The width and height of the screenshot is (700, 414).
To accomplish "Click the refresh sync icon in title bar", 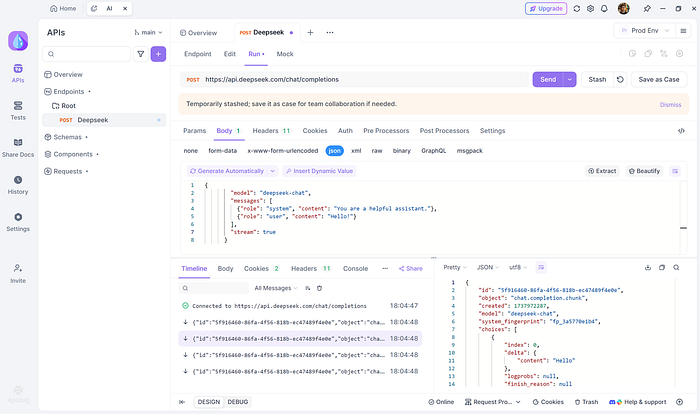I will 577,8.
